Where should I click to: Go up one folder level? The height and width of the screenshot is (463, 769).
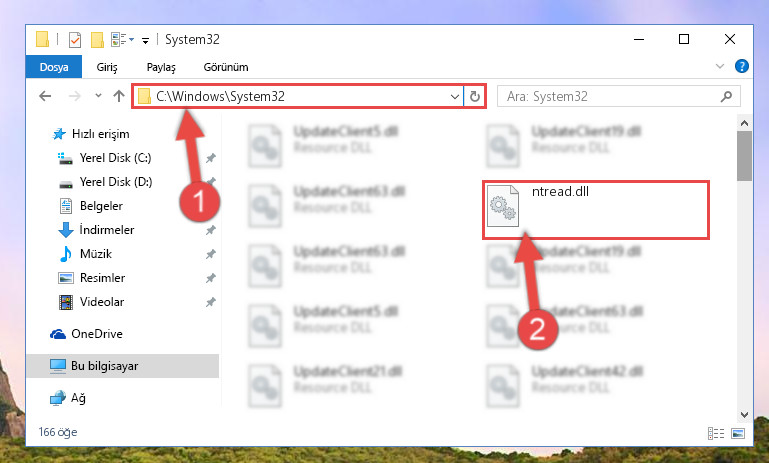[x=119, y=96]
